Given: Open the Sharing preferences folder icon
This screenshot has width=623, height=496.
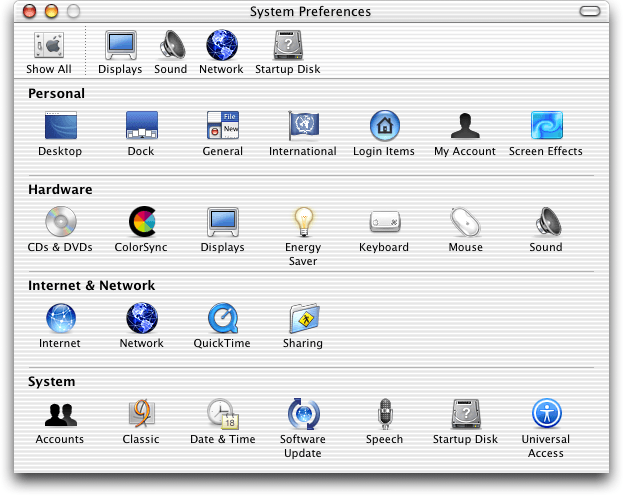Looking at the screenshot, I should (303, 318).
